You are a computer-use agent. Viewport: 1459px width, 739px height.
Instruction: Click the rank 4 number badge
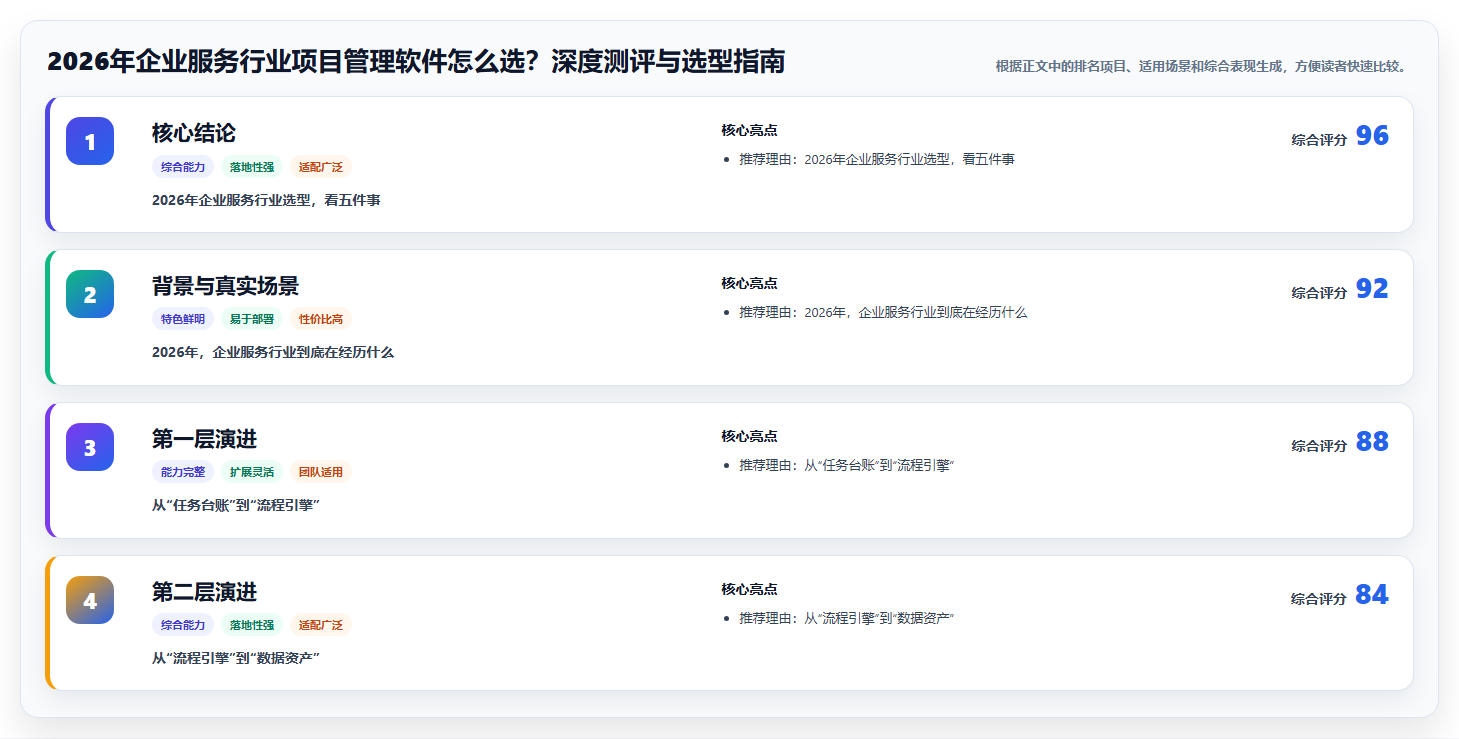click(90, 600)
